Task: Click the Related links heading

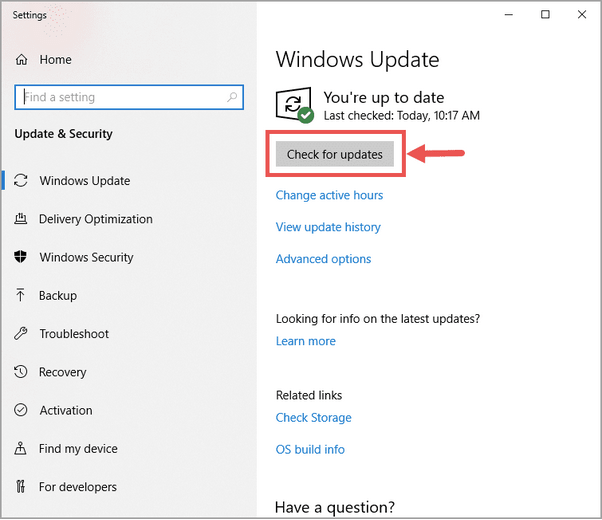Action: coord(309,395)
